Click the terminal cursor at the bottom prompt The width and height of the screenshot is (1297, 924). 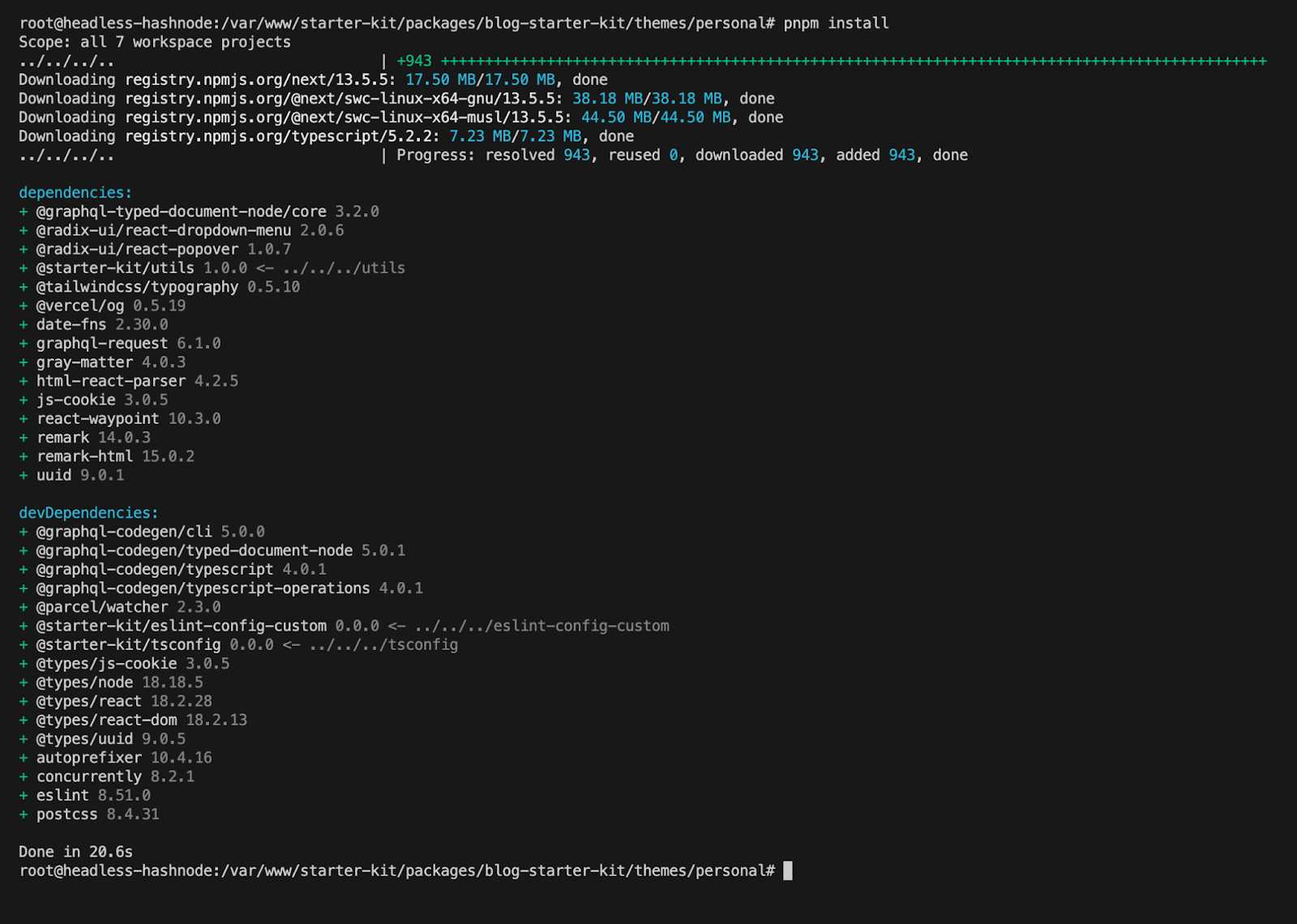[787, 871]
